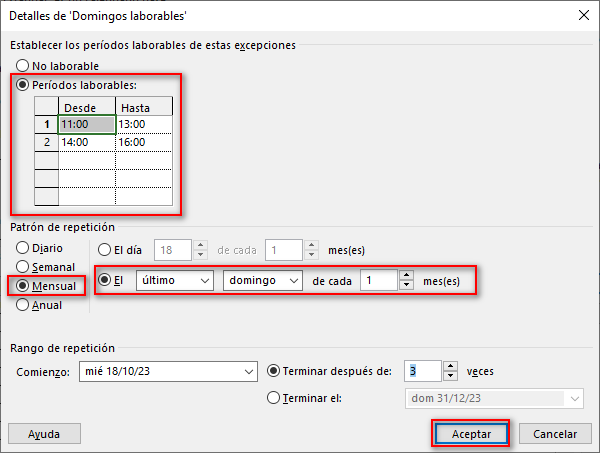
Task: Select the Anual repetition pattern
Action: 23,305
